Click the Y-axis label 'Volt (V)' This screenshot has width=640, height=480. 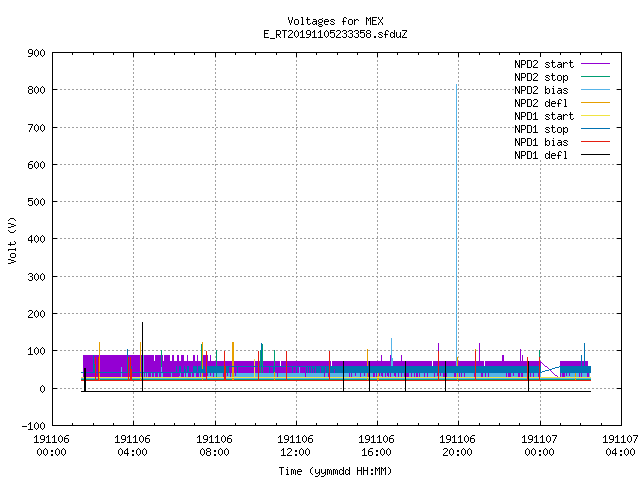coord(12,240)
